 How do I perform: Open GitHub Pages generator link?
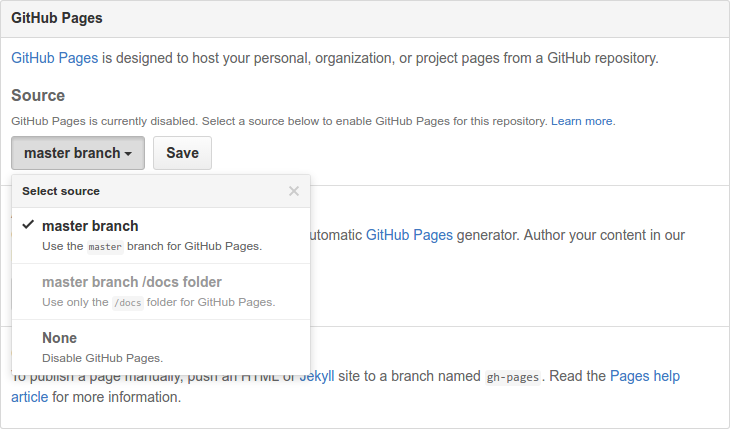(x=409, y=235)
